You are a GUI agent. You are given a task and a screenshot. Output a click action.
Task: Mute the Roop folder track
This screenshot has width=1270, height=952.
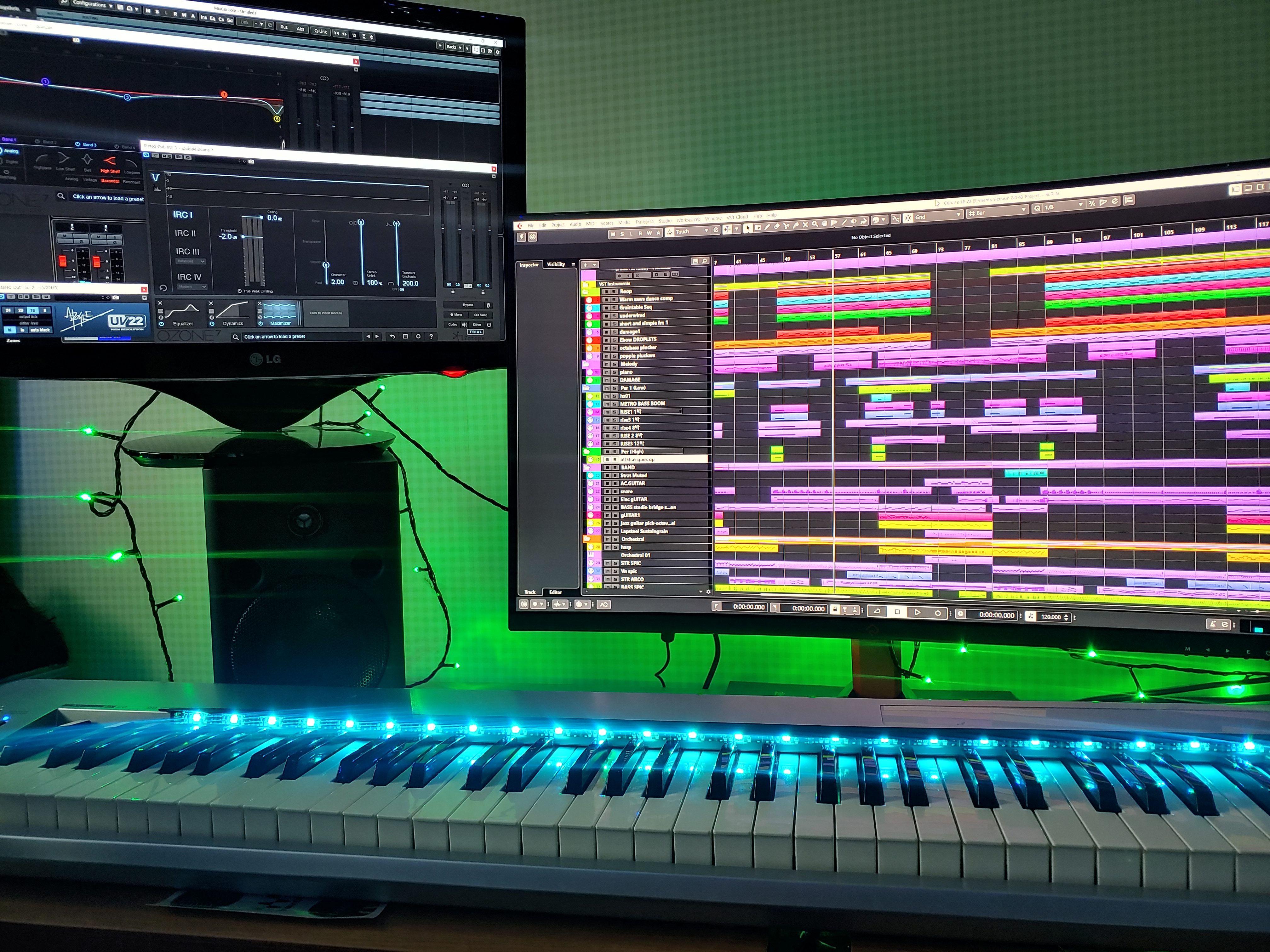(x=606, y=292)
